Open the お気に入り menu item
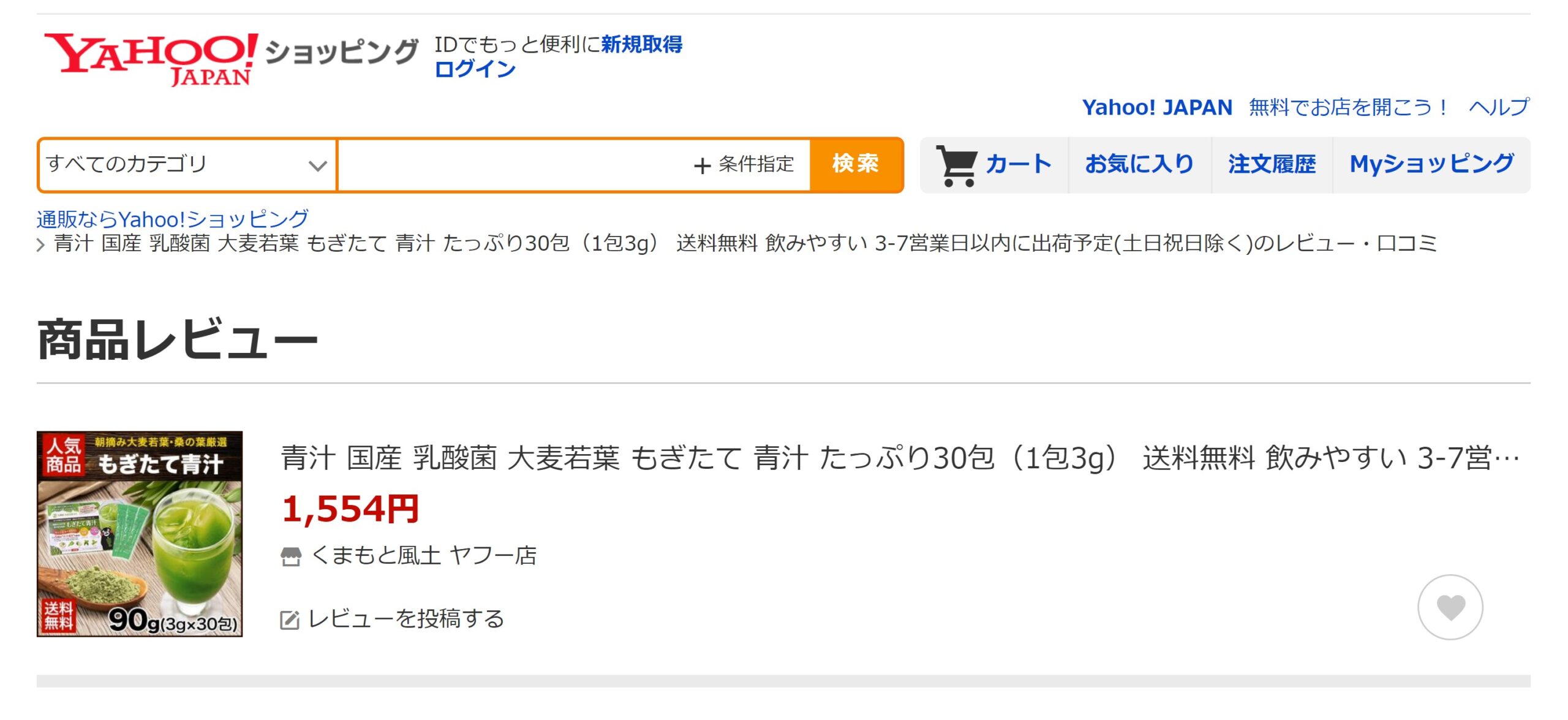 1139,164
